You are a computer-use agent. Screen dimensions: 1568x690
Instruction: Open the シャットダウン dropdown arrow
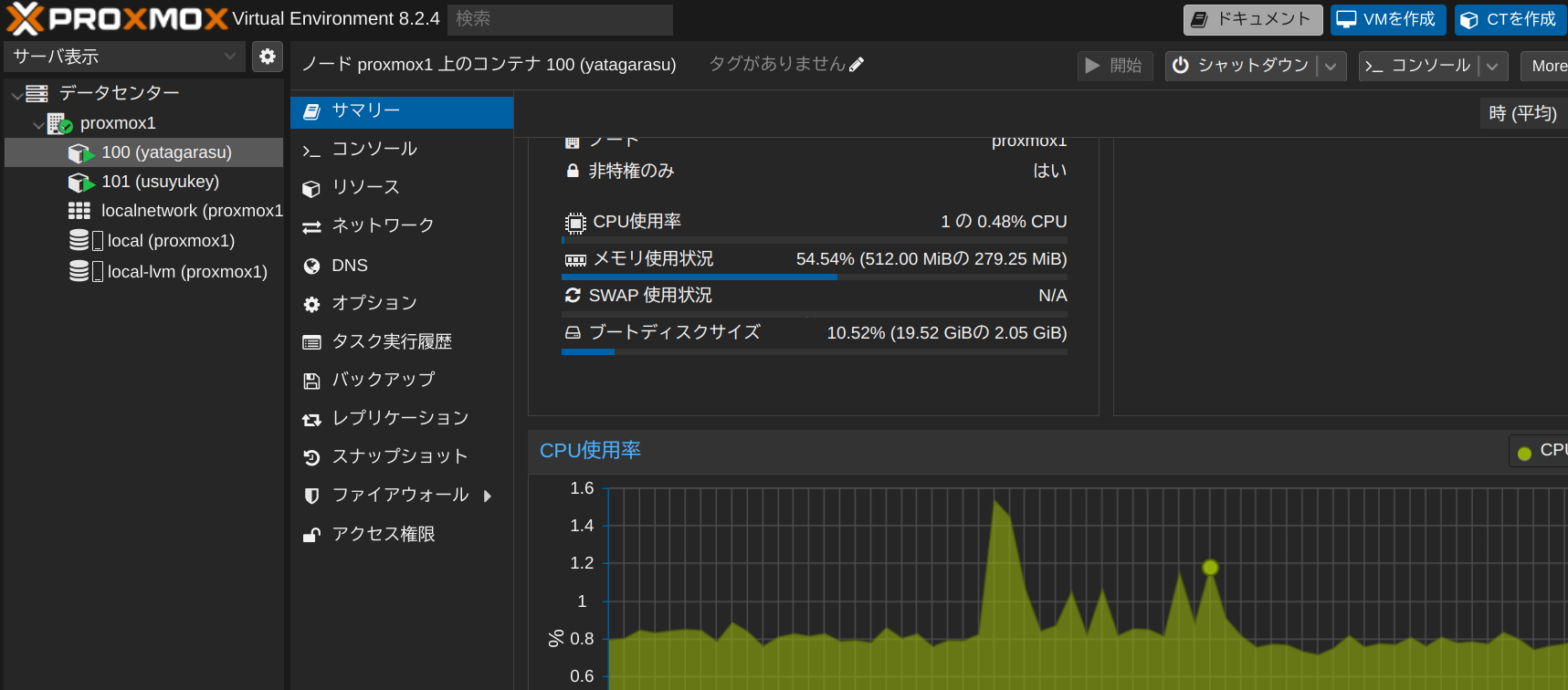pyautogui.click(x=1331, y=66)
